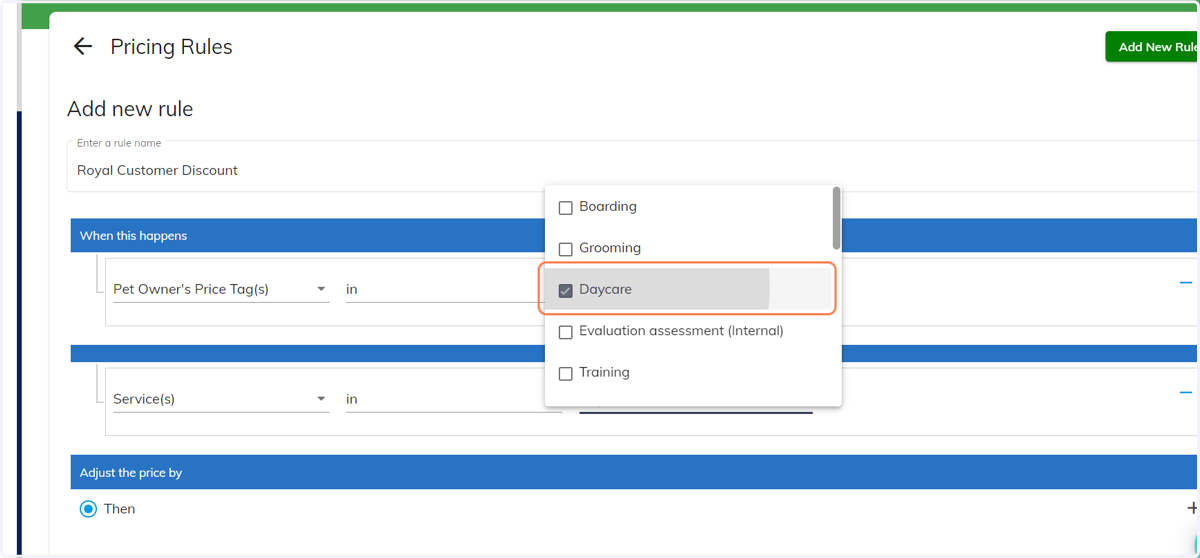This screenshot has width=1200, height=558.
Task: Remove the Pet Owner's Price Tag(s) condition row
Action: click(1186, 283)
